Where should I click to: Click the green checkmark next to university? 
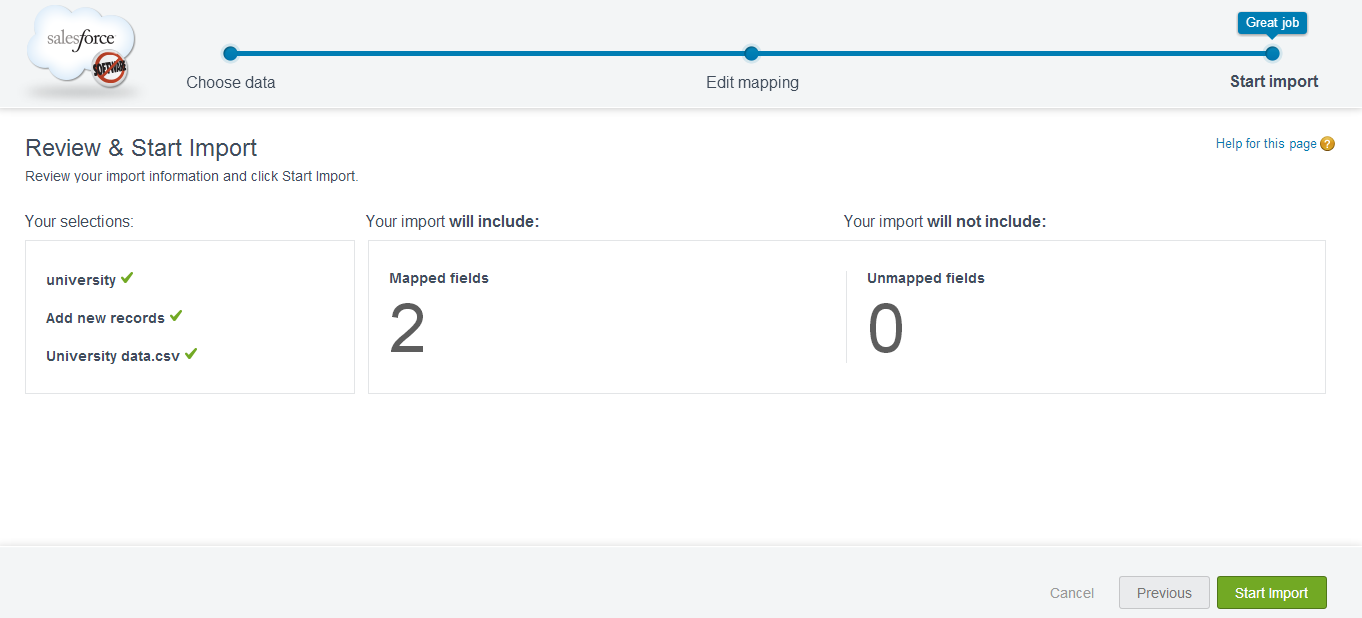pos(127,278)
